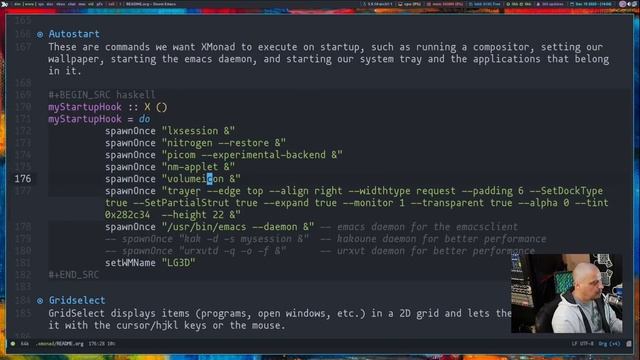Click the spawnOnce "nm-applet &" line
The image size is (640, 360).
(170, 167)
